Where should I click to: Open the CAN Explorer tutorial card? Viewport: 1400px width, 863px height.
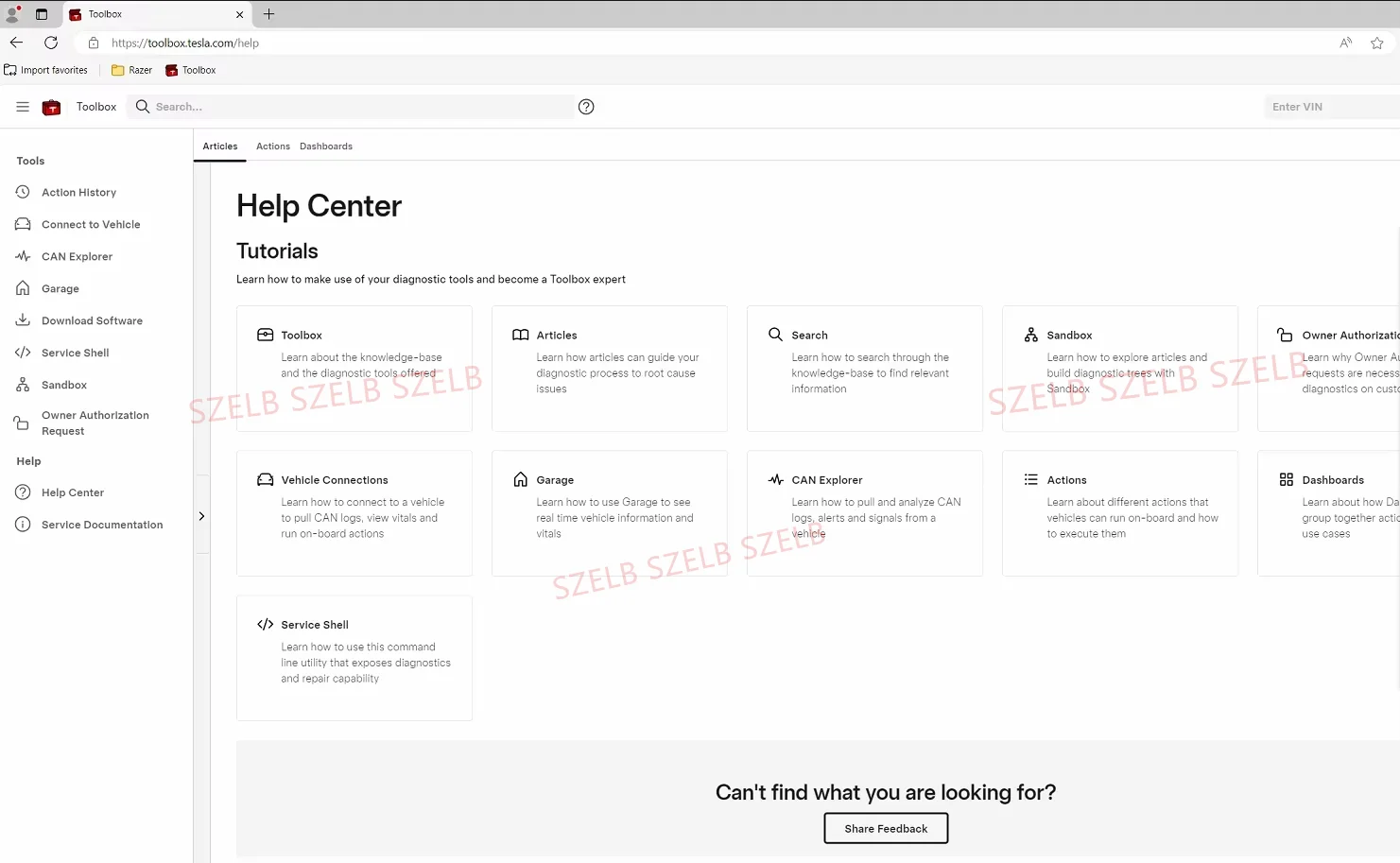(865, 513)
